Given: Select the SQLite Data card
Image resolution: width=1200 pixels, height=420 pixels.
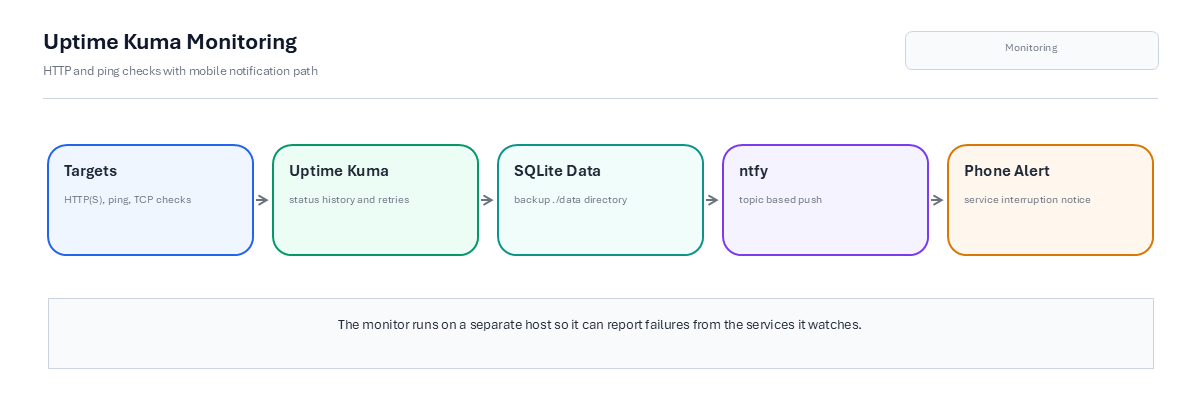Looking at the screenshot, I should [600, 200].
